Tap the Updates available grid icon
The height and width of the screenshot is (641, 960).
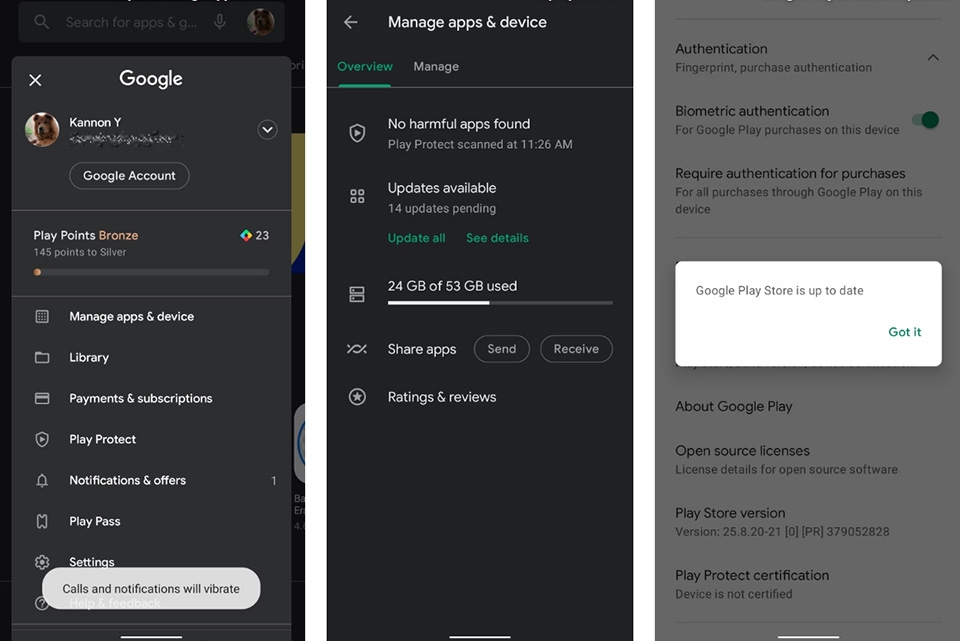[x=357, y=197]
